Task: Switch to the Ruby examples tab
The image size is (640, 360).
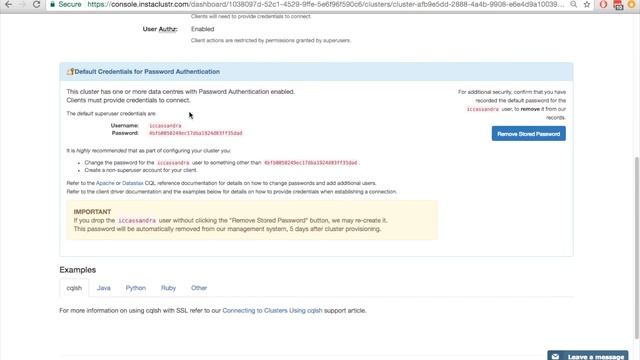Action: (x=168, y=288)
